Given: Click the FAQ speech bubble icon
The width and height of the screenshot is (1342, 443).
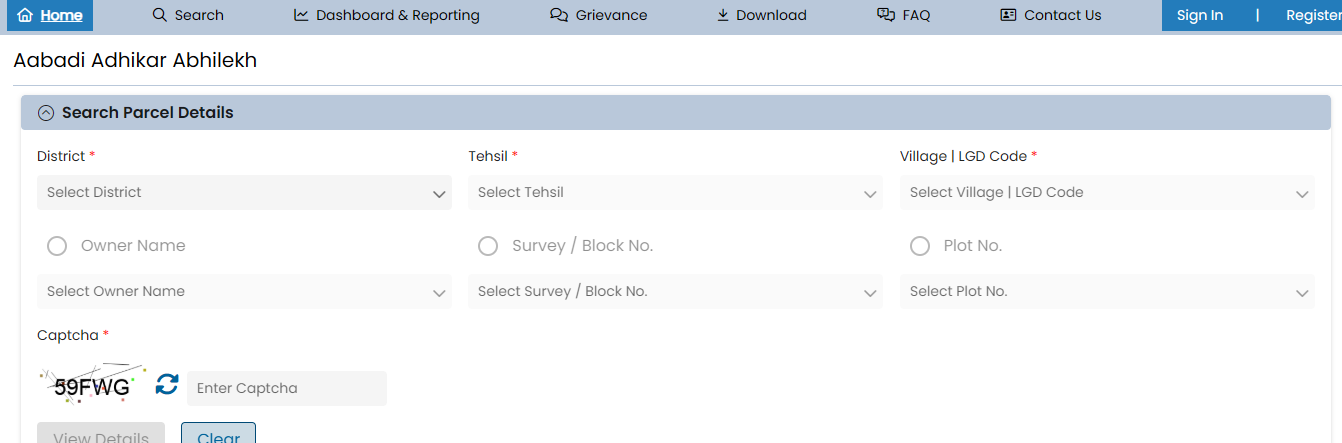Looking at the screenshot, I should pyautogui.click(x=885, y=15).
